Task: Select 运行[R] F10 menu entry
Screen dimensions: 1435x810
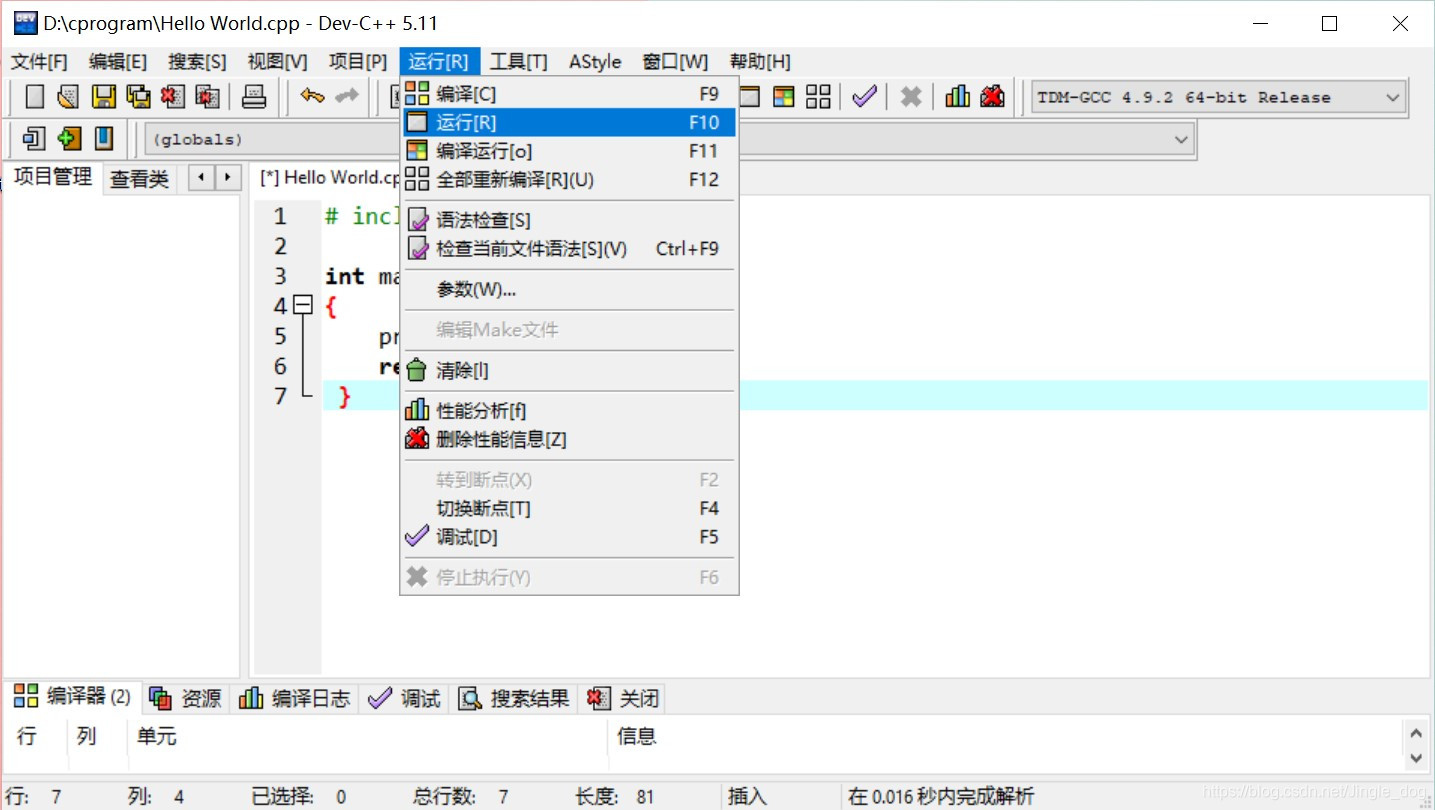Action: coord(569,122)
